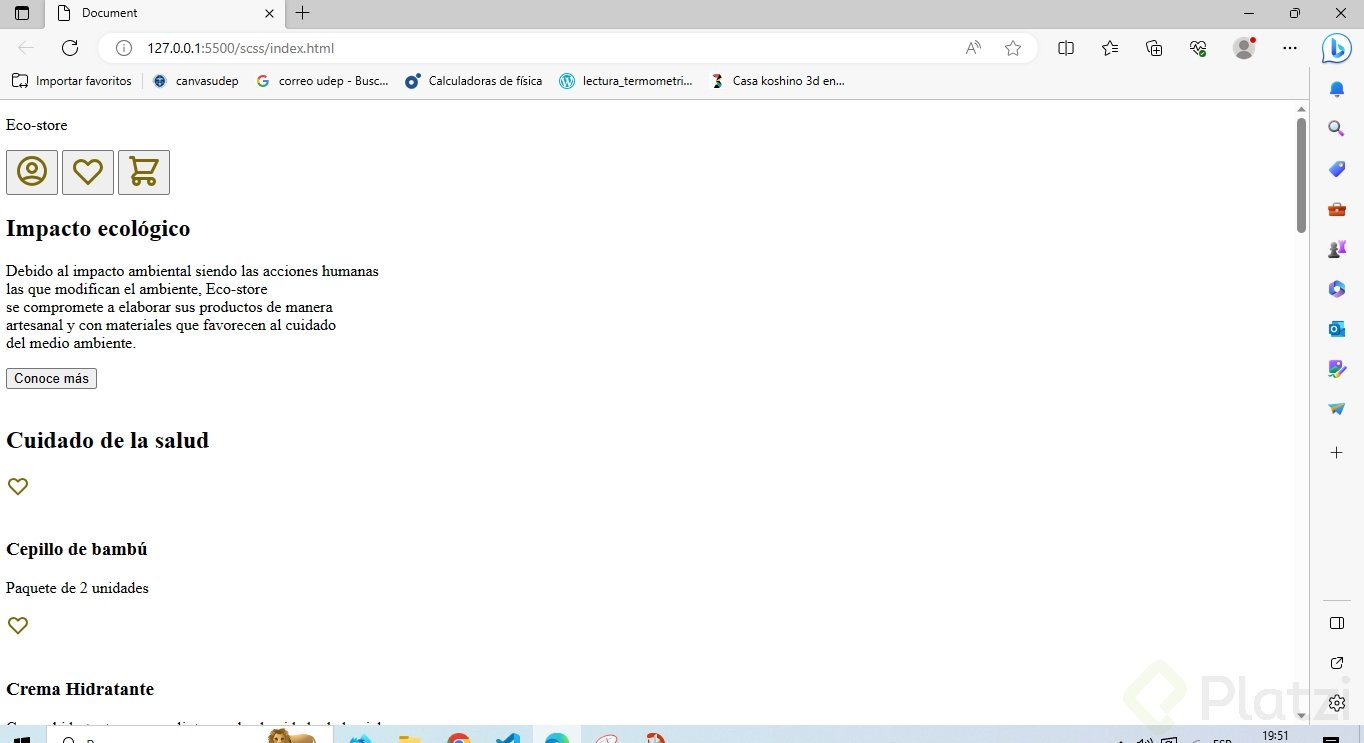Click the Conoce más button

pyautogui.click(x=51, y=378)
